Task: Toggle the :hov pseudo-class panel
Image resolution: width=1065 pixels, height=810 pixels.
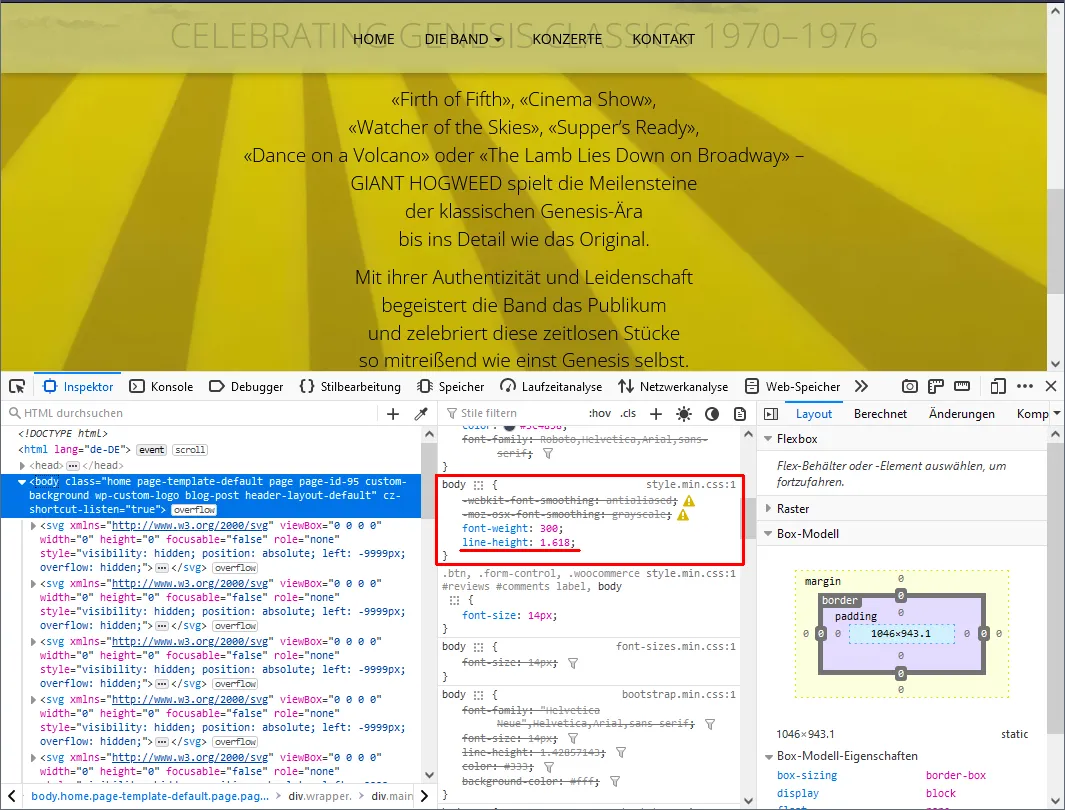Action: [599, 413]
